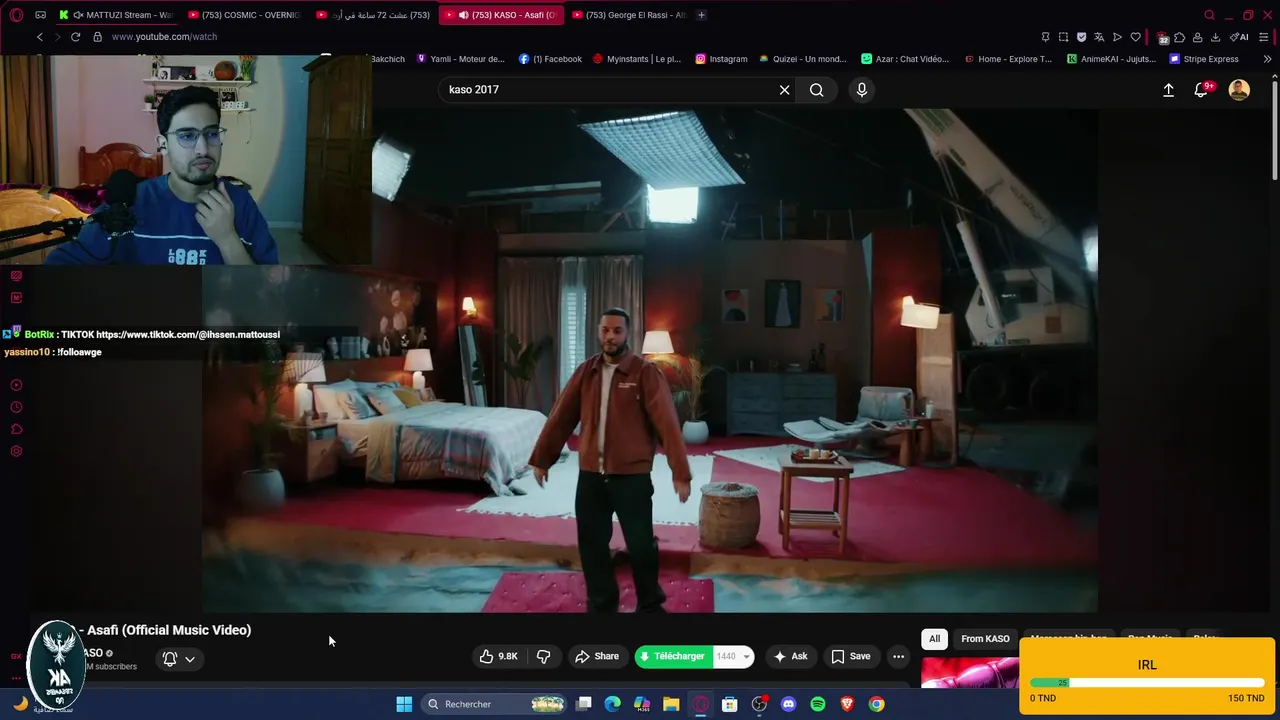Click the Ask button

(x=790, y=656)
